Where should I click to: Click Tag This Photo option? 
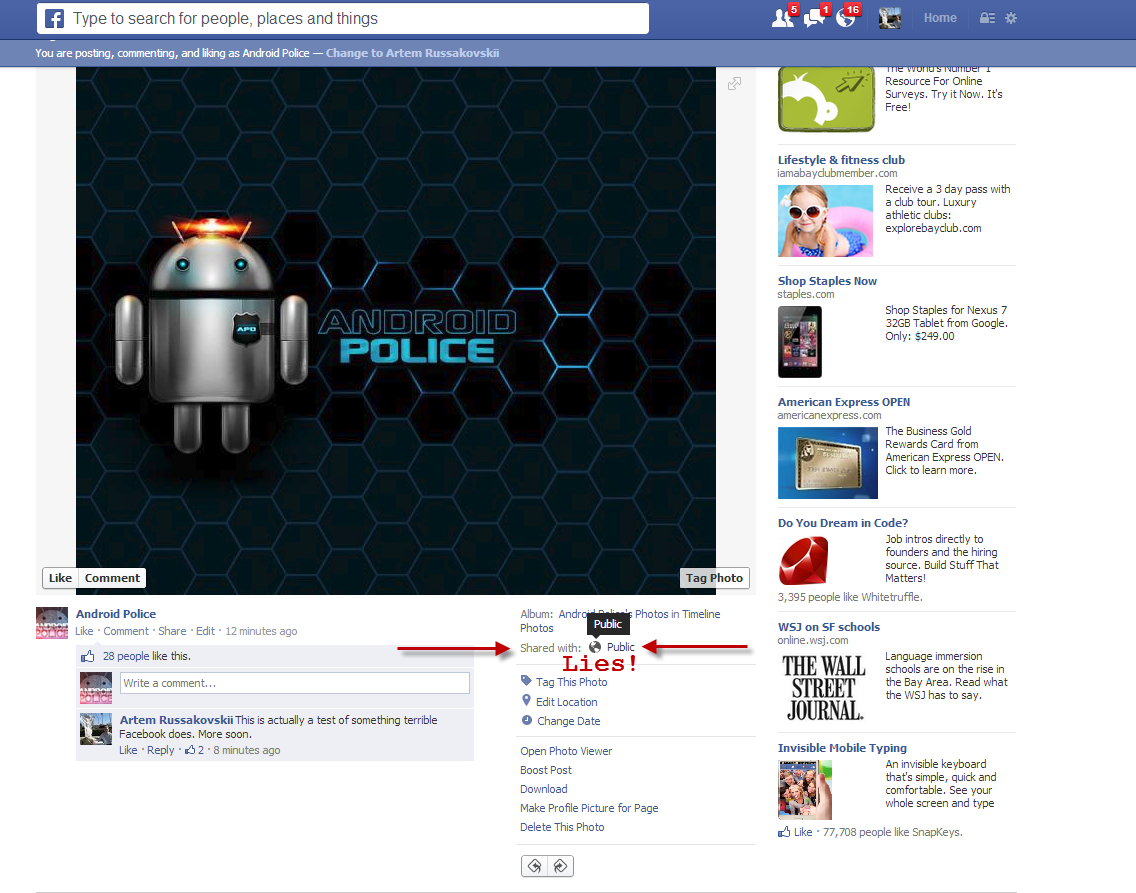pos(572,682)
